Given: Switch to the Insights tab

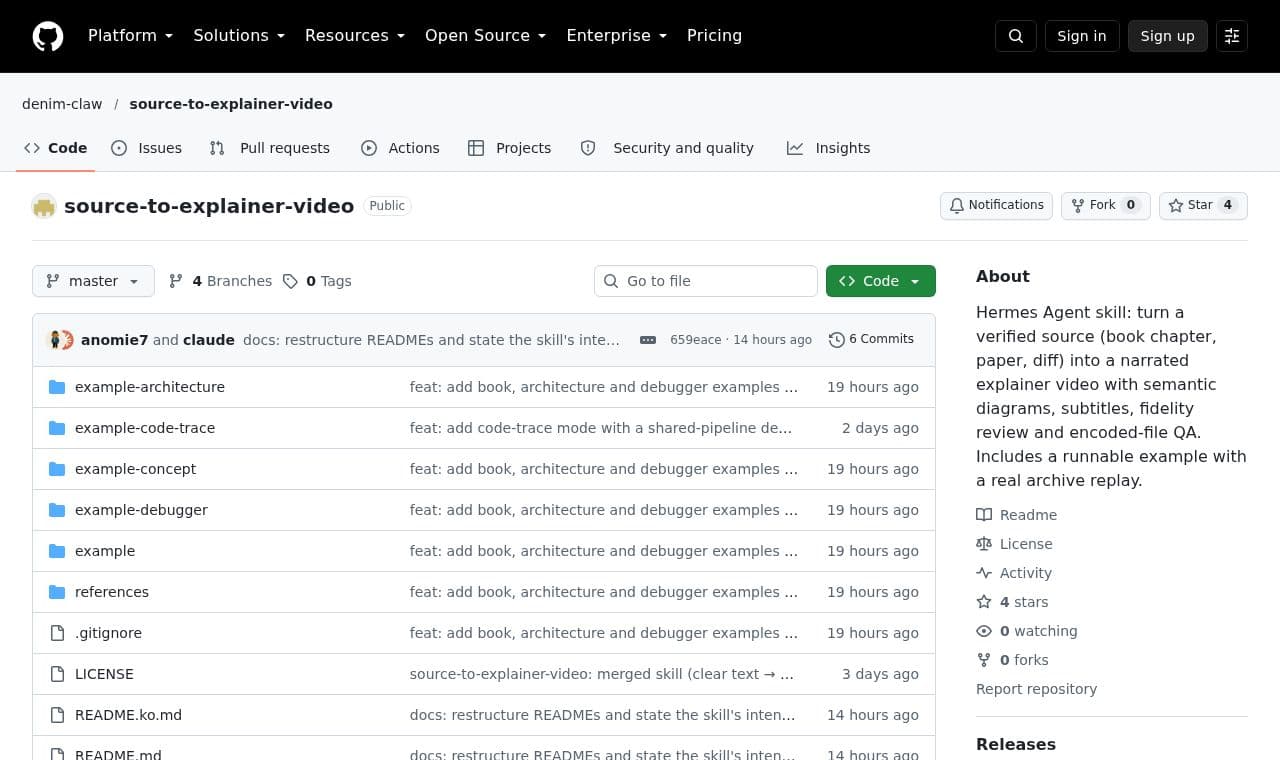Looking at the screenshot, I should coord(829,148).
